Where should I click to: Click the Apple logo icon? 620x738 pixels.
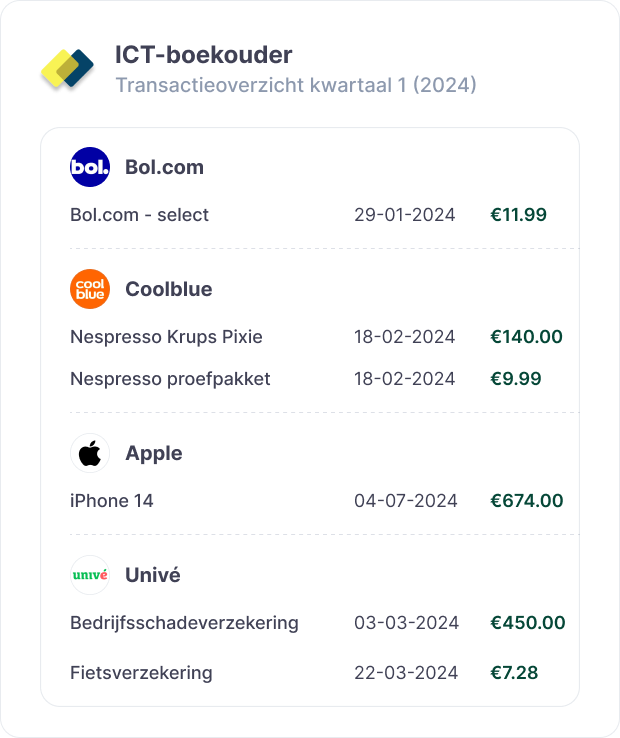tap(90, 453)
